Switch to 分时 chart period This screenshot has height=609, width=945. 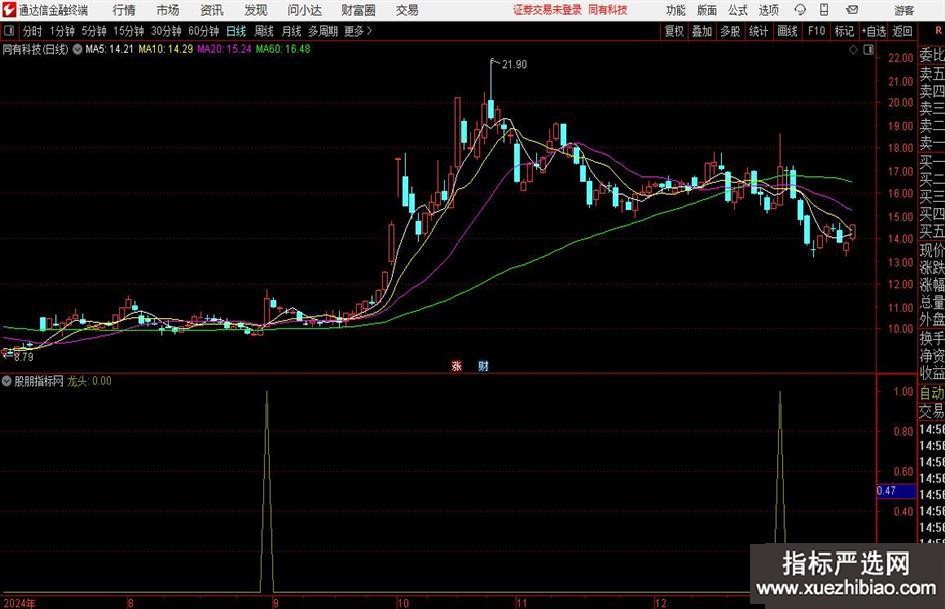pyautogui.click(x=32, y=31)
